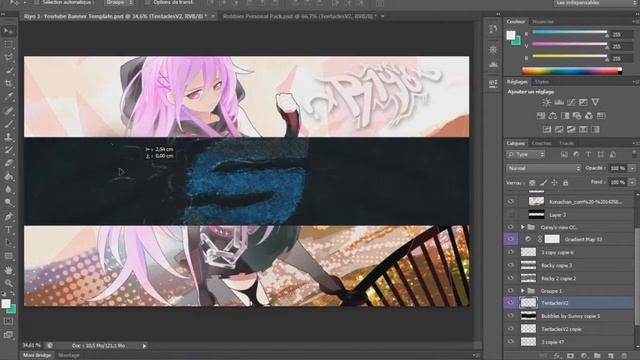Open the Mini Bridge tab
Screen dimensions: 640x360
pos(37,355)
